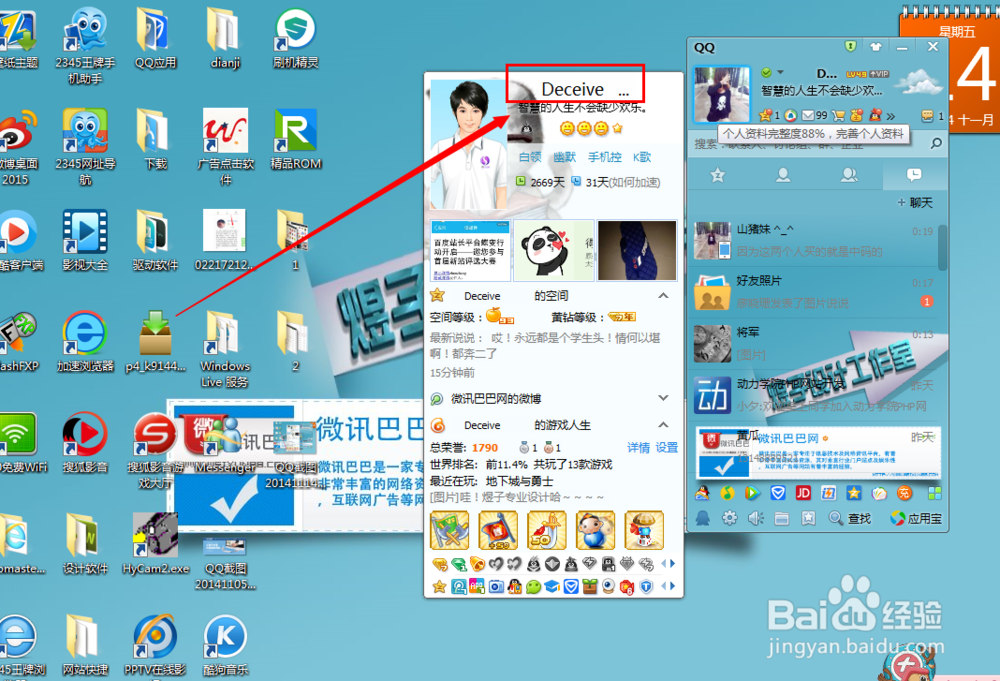
Task: Open the QQ skin (T-shirt) changer
Action: coord(875,46)
